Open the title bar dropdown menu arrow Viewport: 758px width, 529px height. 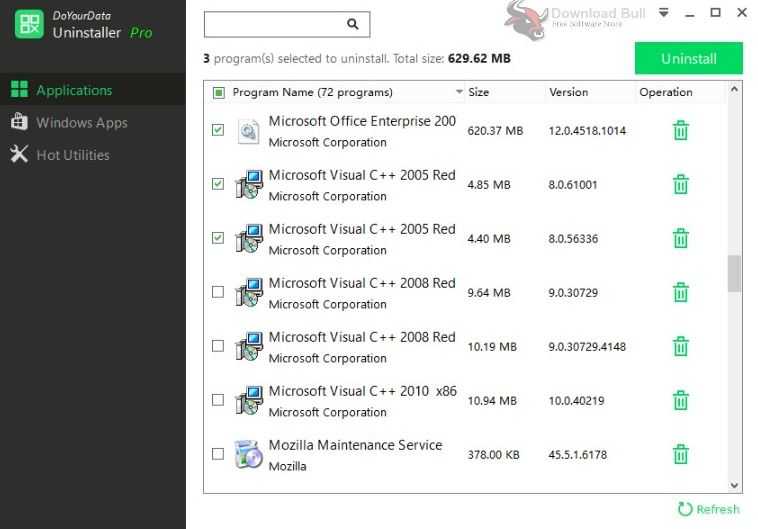pyautogui.click(x=664, y=13)
